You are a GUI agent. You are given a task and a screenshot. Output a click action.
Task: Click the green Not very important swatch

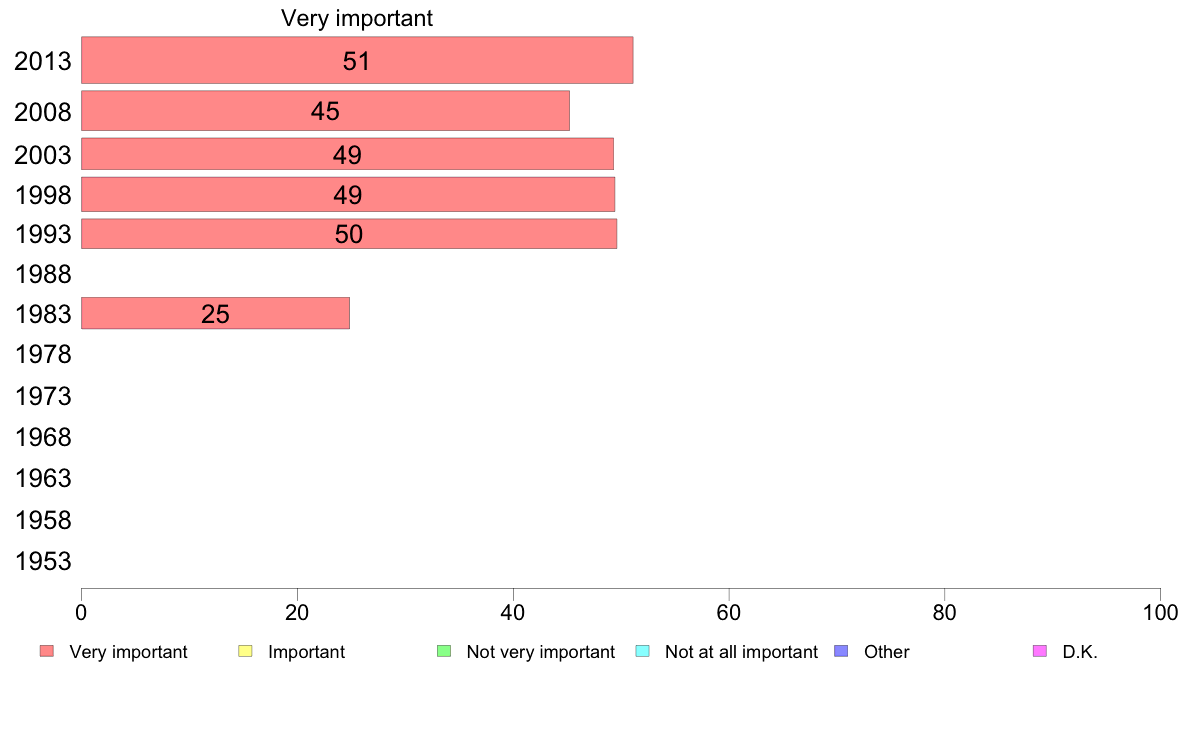[444, 651]
